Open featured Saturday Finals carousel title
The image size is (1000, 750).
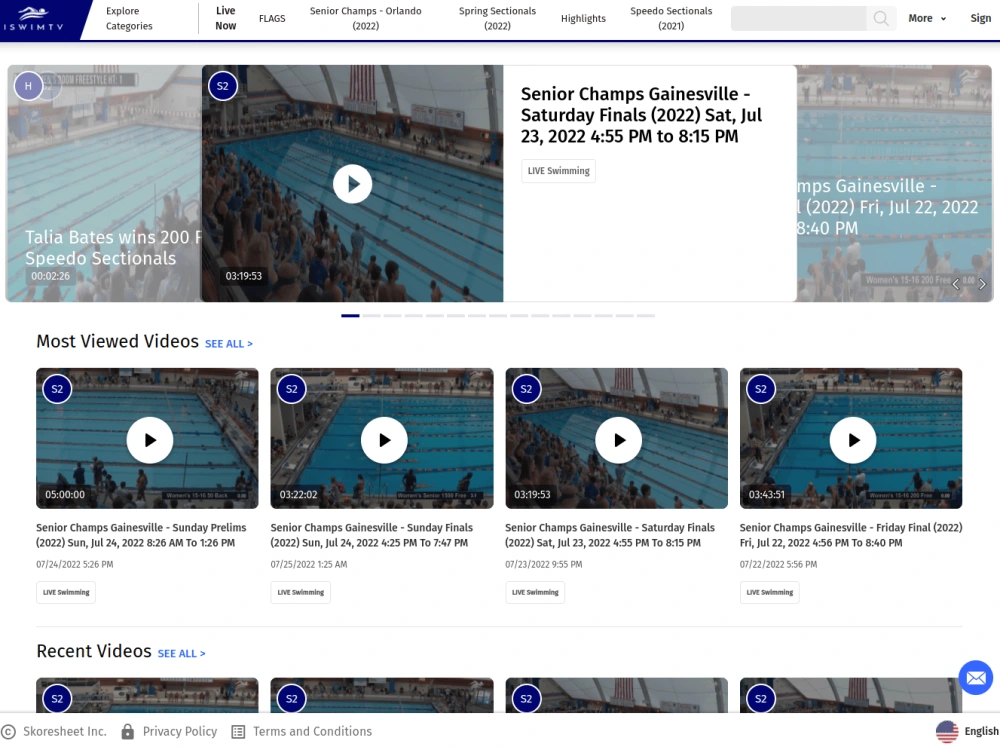642,115
